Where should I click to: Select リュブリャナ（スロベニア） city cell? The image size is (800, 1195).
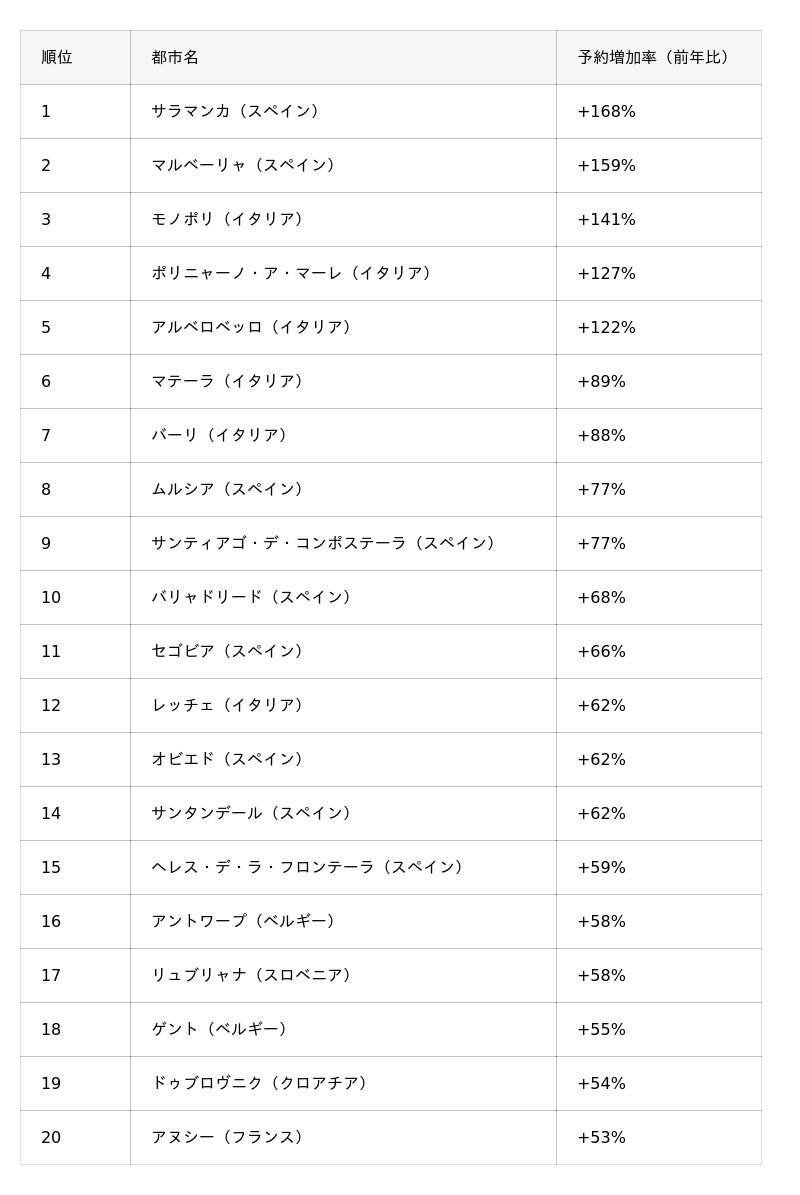coord(254,976)
